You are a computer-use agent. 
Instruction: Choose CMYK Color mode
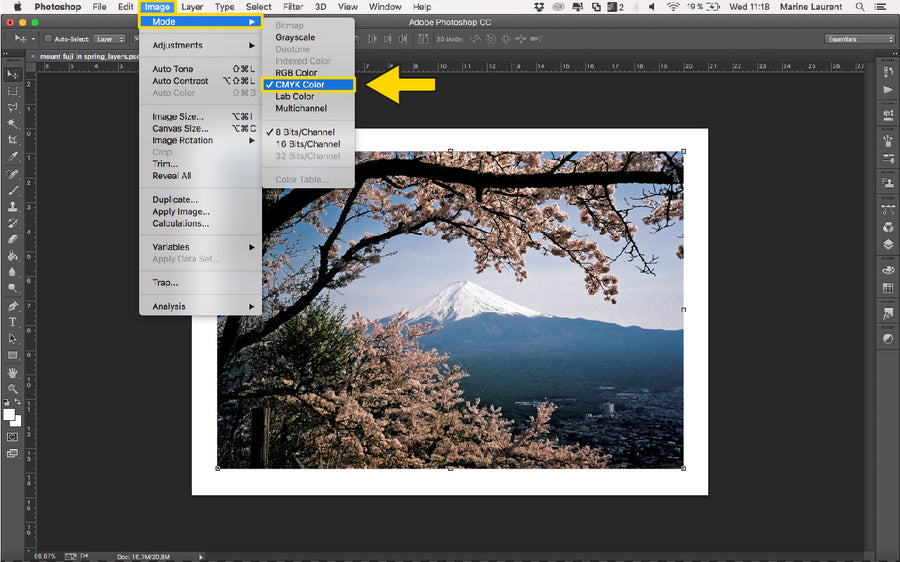click(308, 84)
